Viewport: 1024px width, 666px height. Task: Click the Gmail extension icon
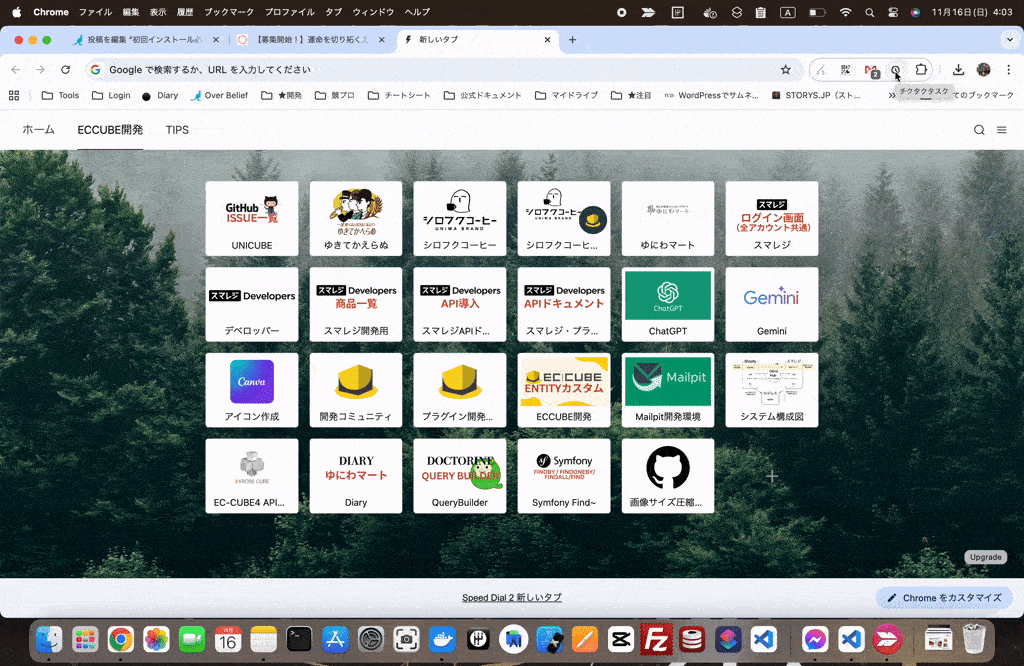click(871, 70)
